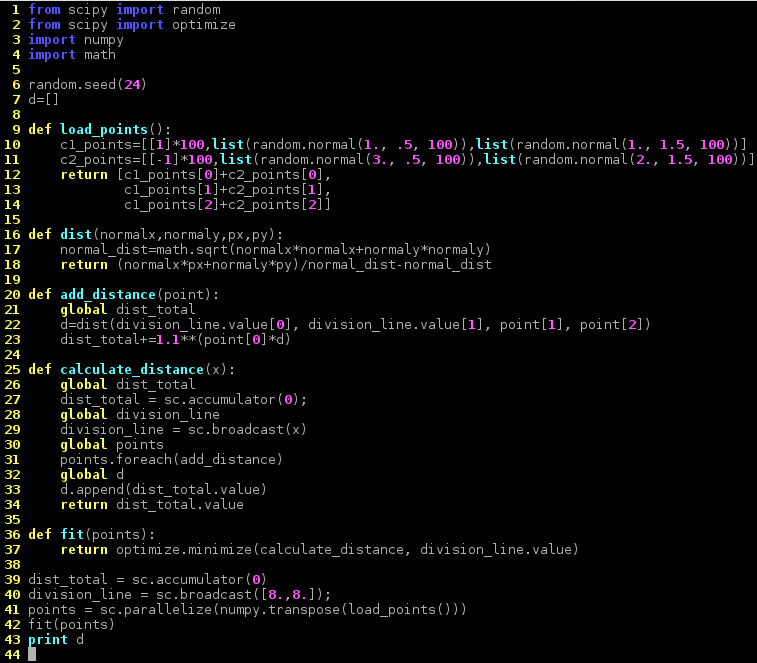Viewport: 757px width, 663px height.
Task: Click 'd=[]' on line 7
Action: click(x=43, y=99)
